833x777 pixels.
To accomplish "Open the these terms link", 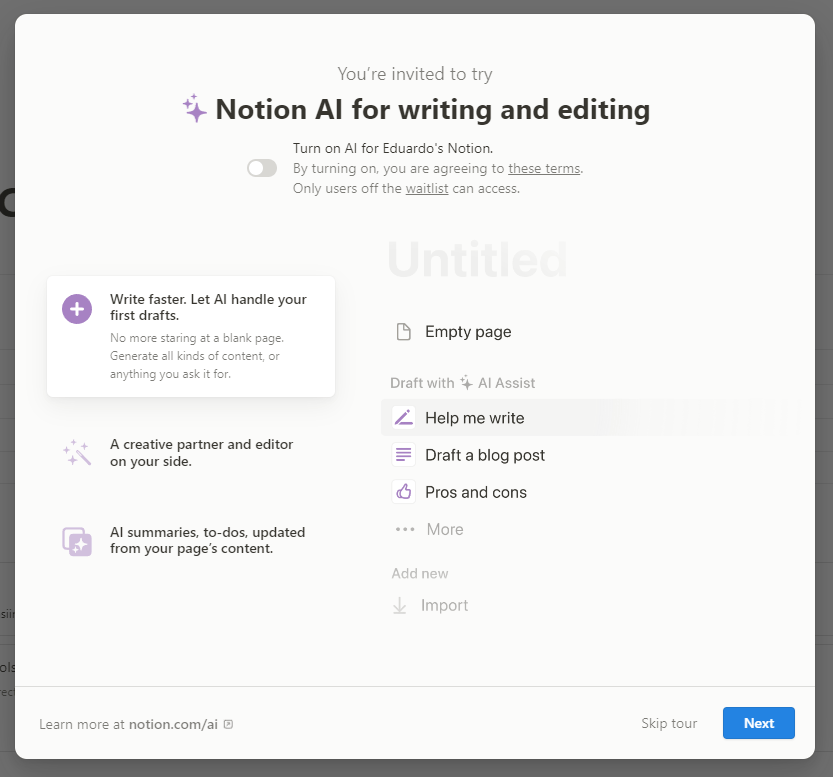I will click(x=543, y=168).
